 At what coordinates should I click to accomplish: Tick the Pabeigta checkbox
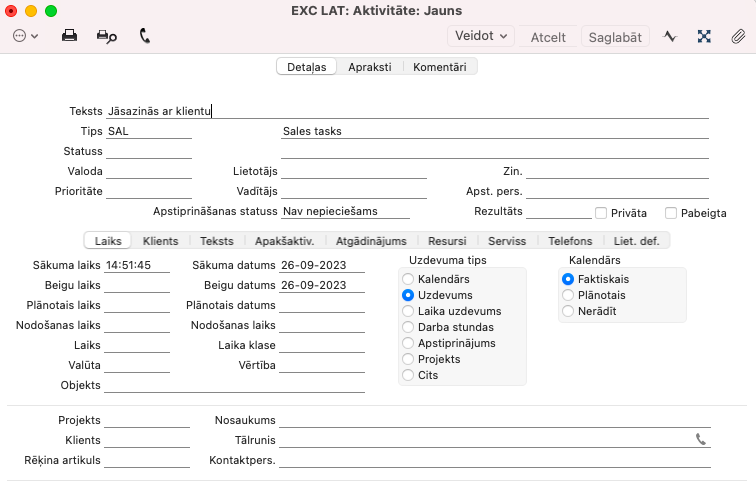click(x=671, y=213)
